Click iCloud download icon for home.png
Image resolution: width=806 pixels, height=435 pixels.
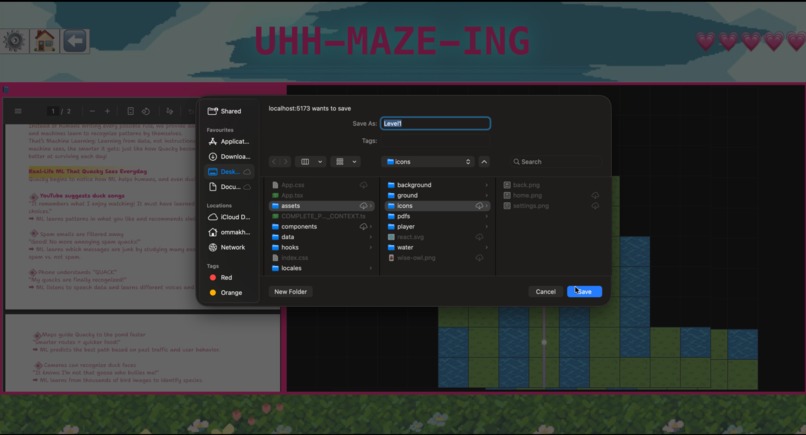click(595, 195)
